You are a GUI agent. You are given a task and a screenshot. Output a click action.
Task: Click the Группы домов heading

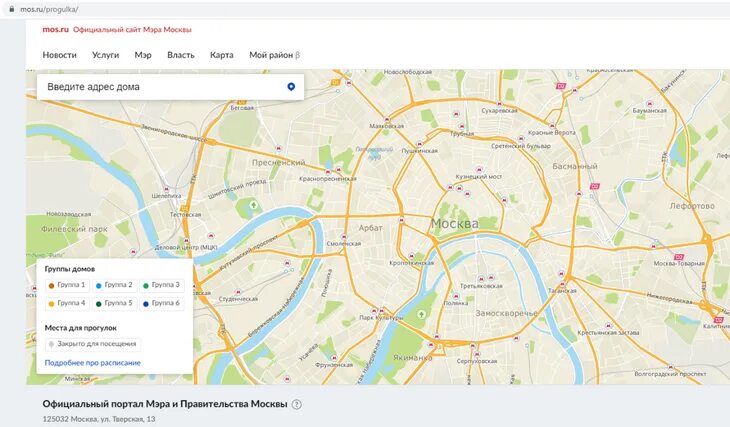point(70,269)
